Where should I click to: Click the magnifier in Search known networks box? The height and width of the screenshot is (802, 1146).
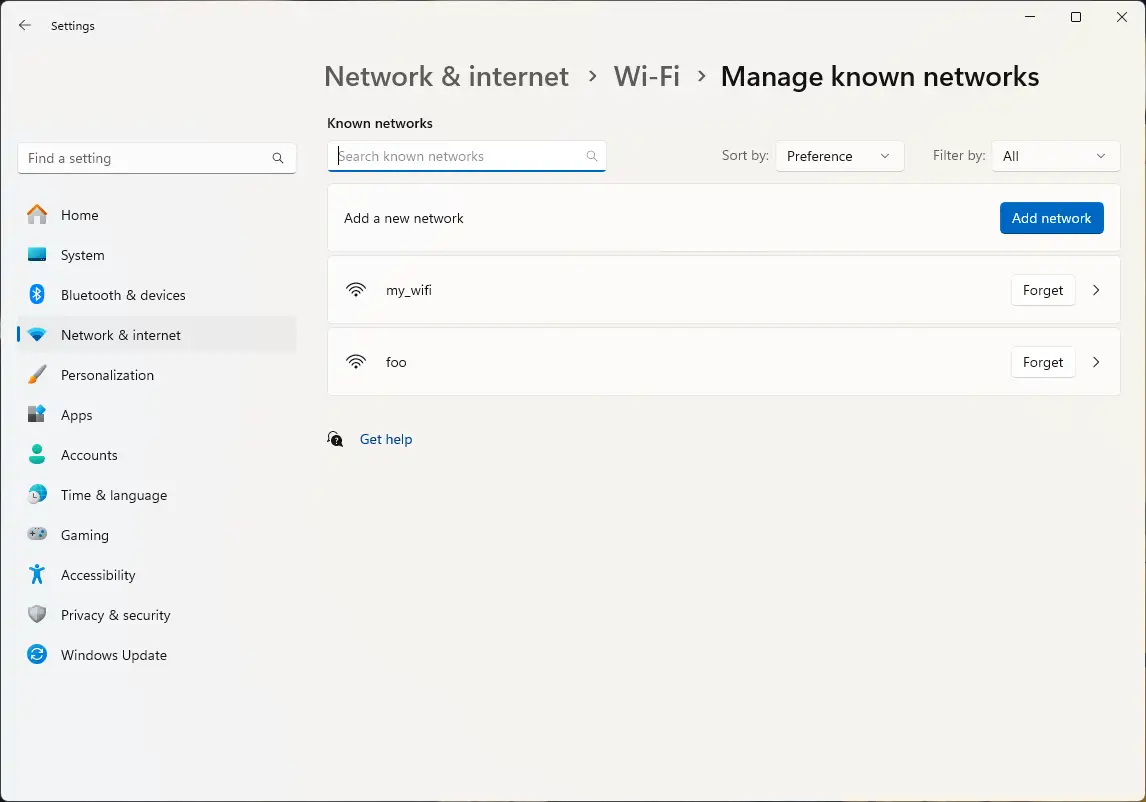coord(592,156)
